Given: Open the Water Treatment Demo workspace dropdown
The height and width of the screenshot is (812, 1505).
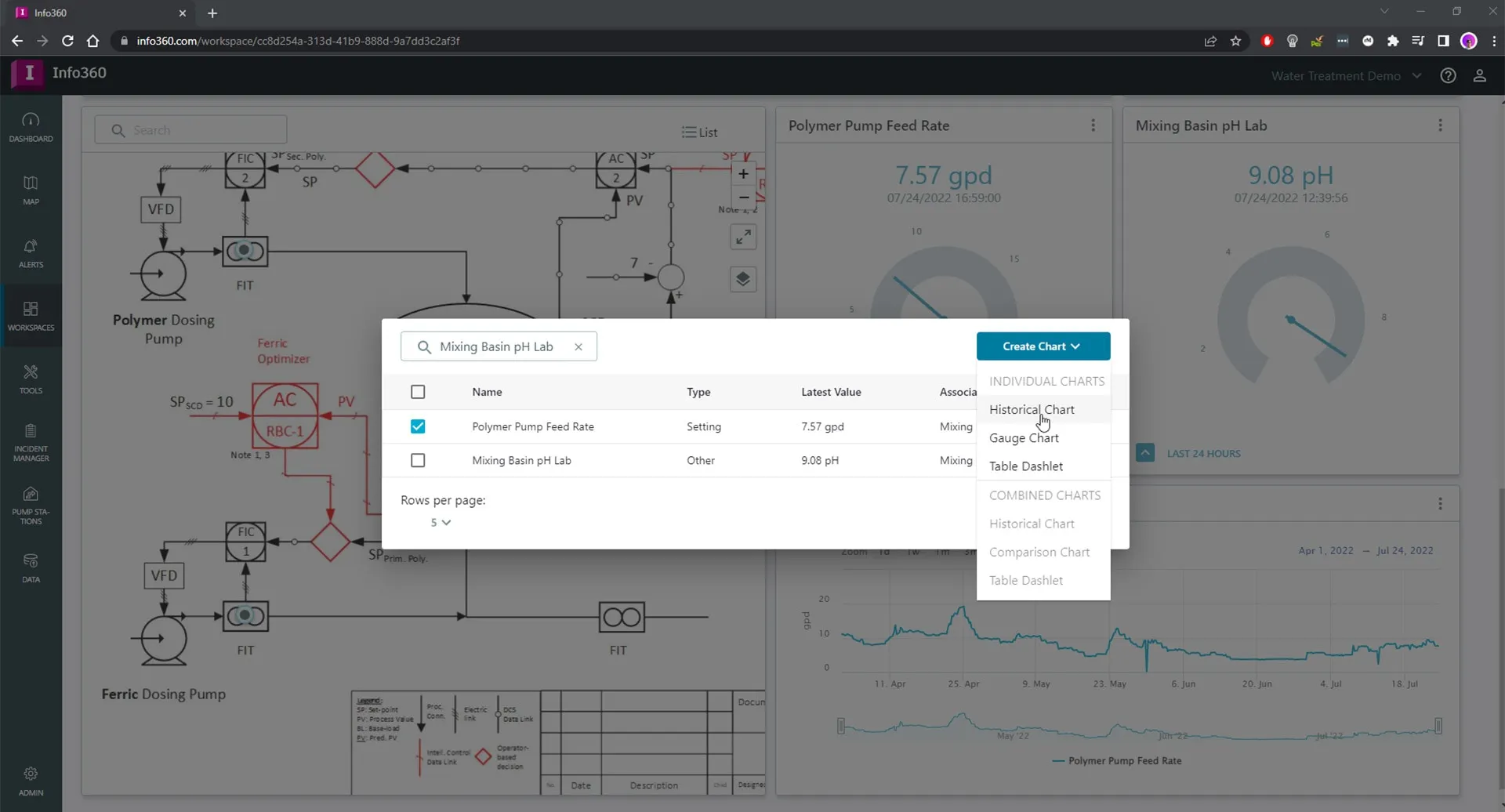Looking at the screenshot, I should [x=1345, y=76].
